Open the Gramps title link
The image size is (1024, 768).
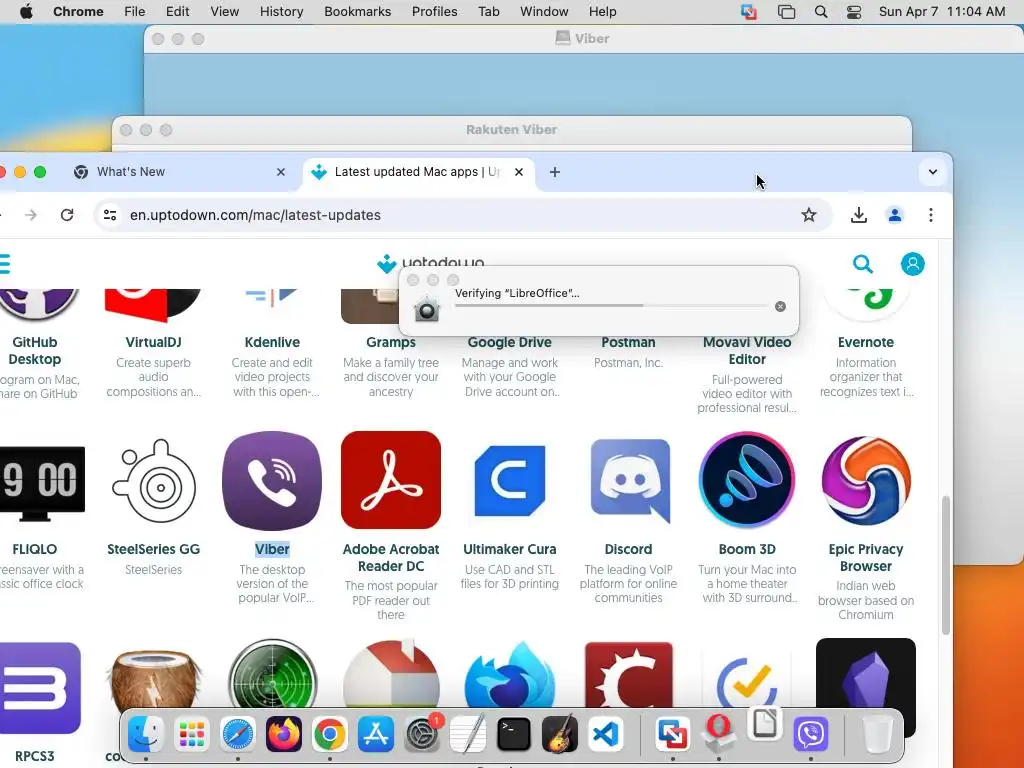(391, 342)
